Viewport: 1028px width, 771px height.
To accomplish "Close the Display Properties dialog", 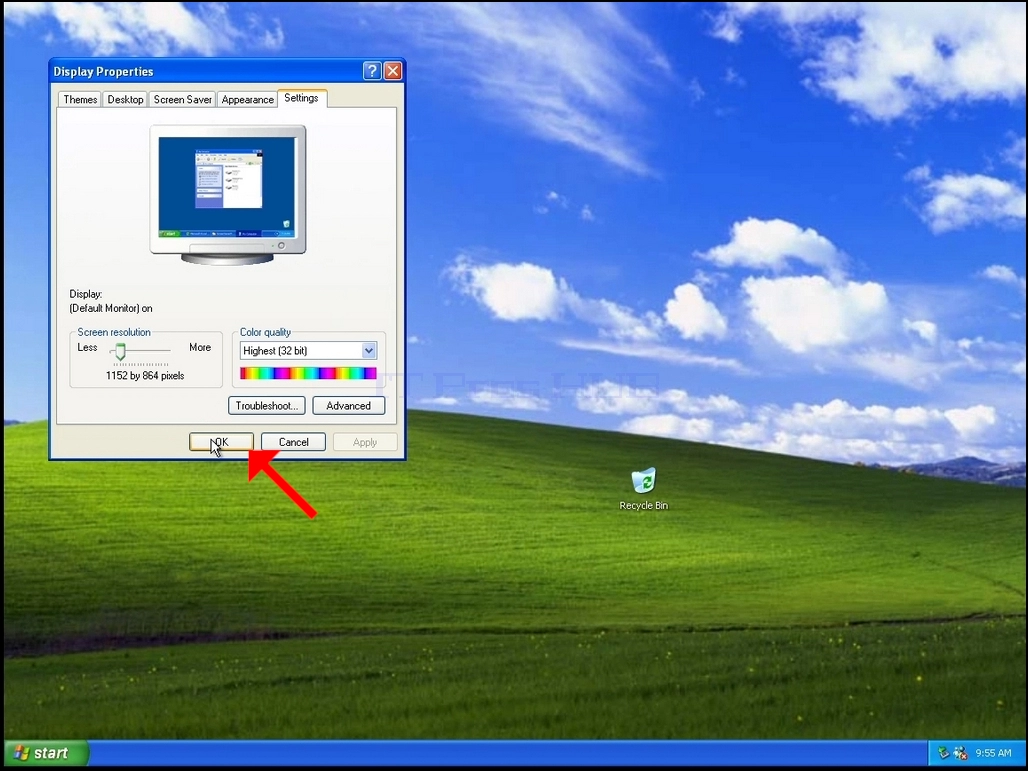I will pos(393,71).
